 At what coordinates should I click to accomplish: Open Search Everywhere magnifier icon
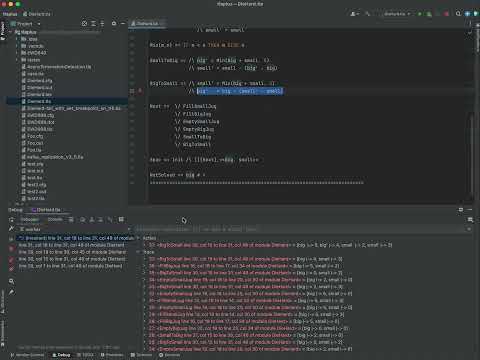458,14
